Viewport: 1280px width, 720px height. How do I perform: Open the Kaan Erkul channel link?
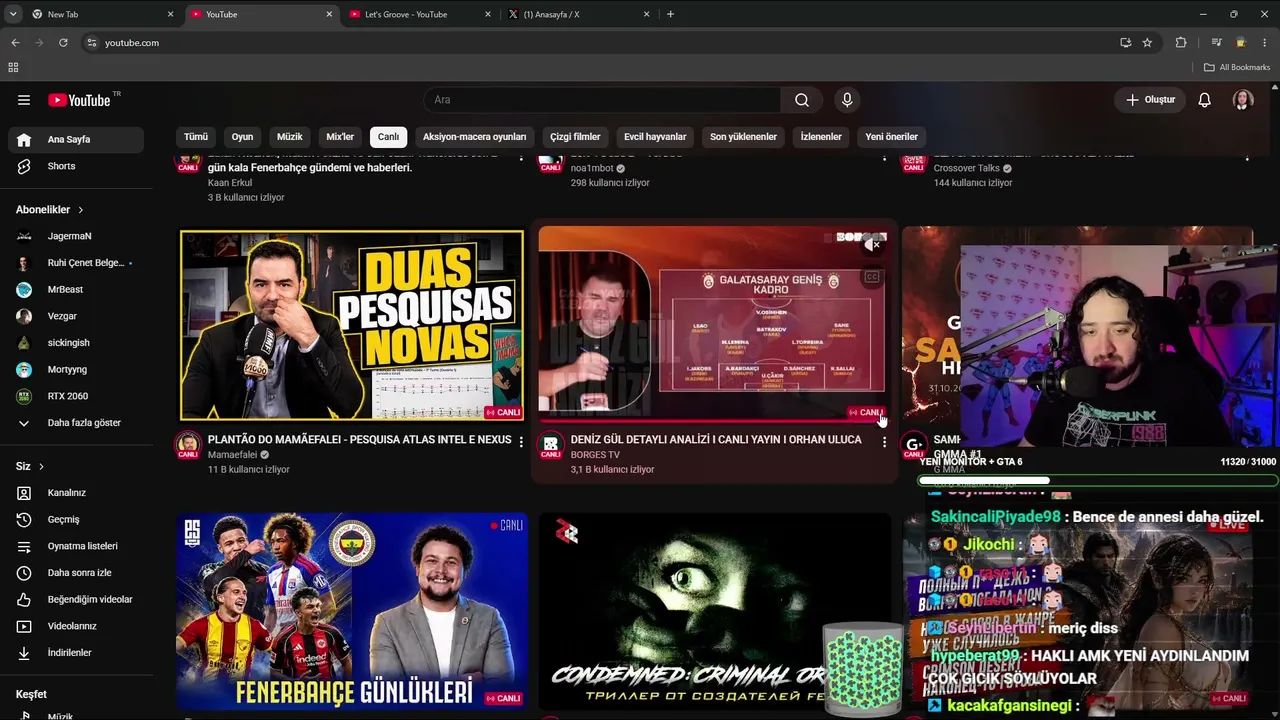(230, 183)
